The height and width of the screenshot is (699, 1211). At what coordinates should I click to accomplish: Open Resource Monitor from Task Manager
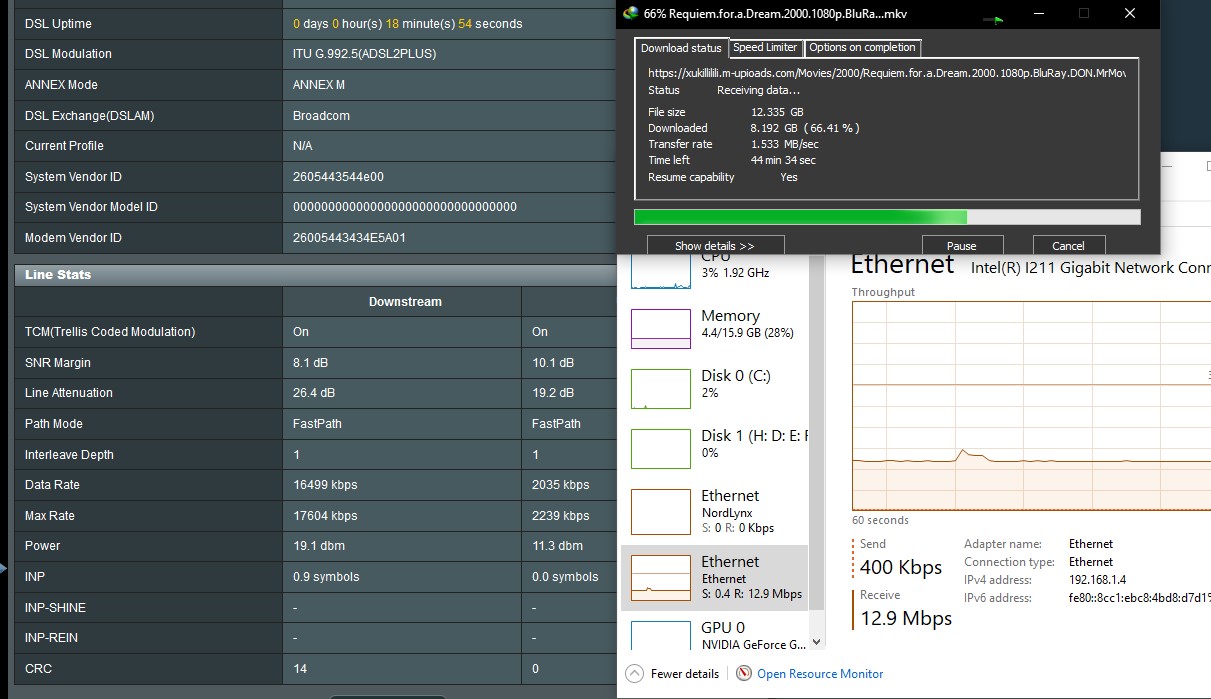(x=810, y=674)
